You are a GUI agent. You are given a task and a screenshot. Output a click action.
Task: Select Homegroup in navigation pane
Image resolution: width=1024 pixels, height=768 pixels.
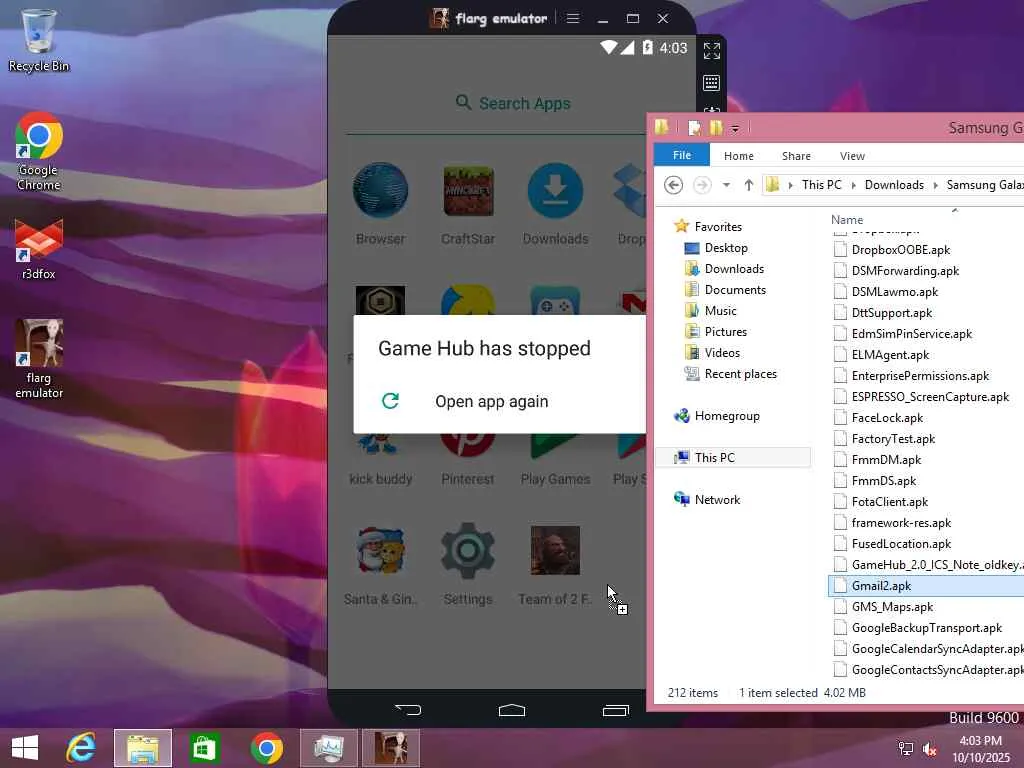click(x=718, y=415)
